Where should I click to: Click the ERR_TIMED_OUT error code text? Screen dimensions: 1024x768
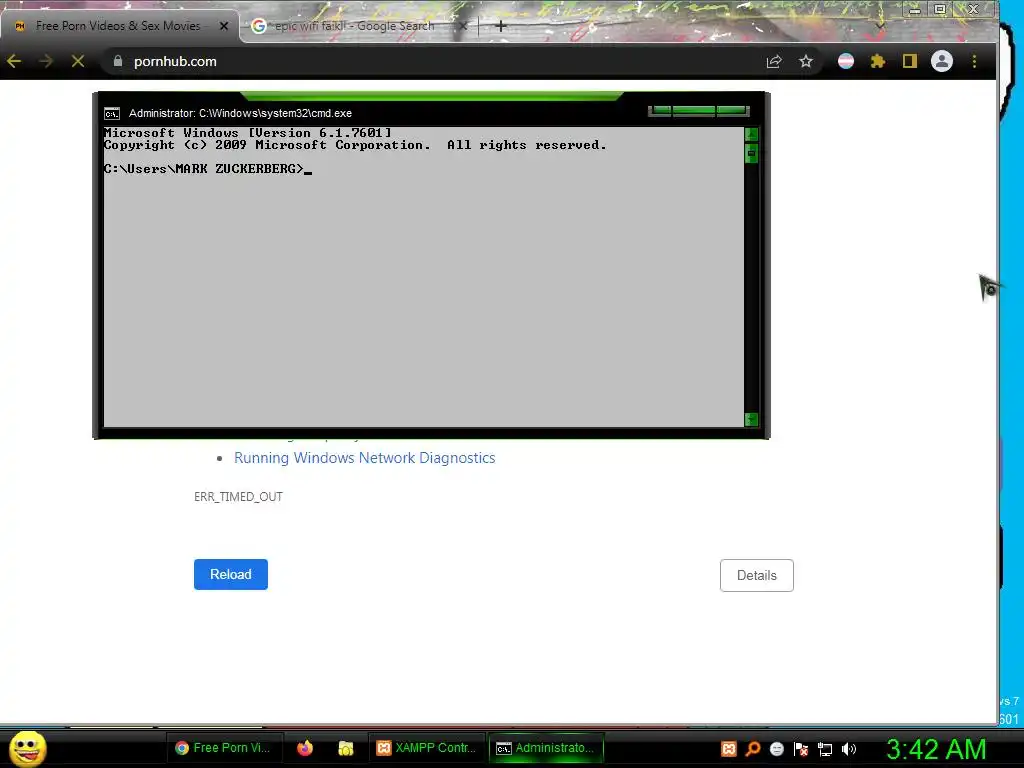click(x=238, y=497)
